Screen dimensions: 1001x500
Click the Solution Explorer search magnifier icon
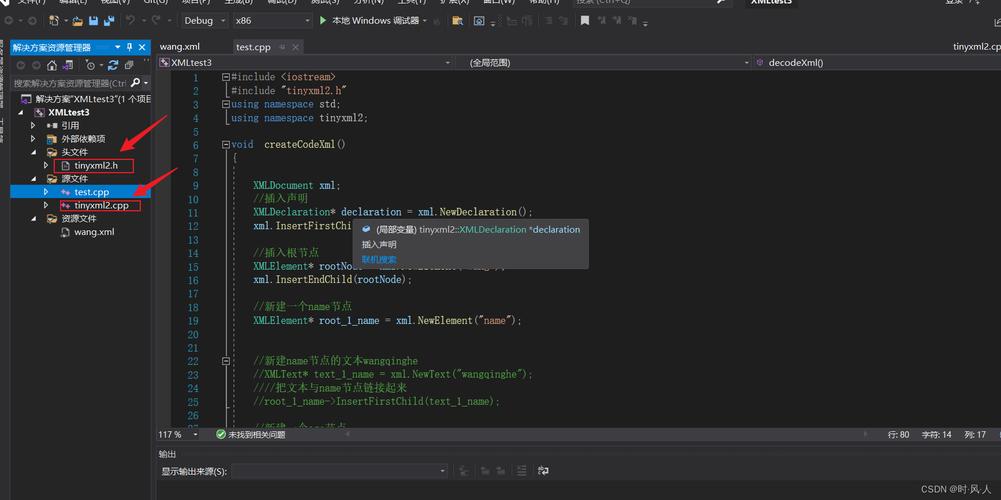[135, 83]
